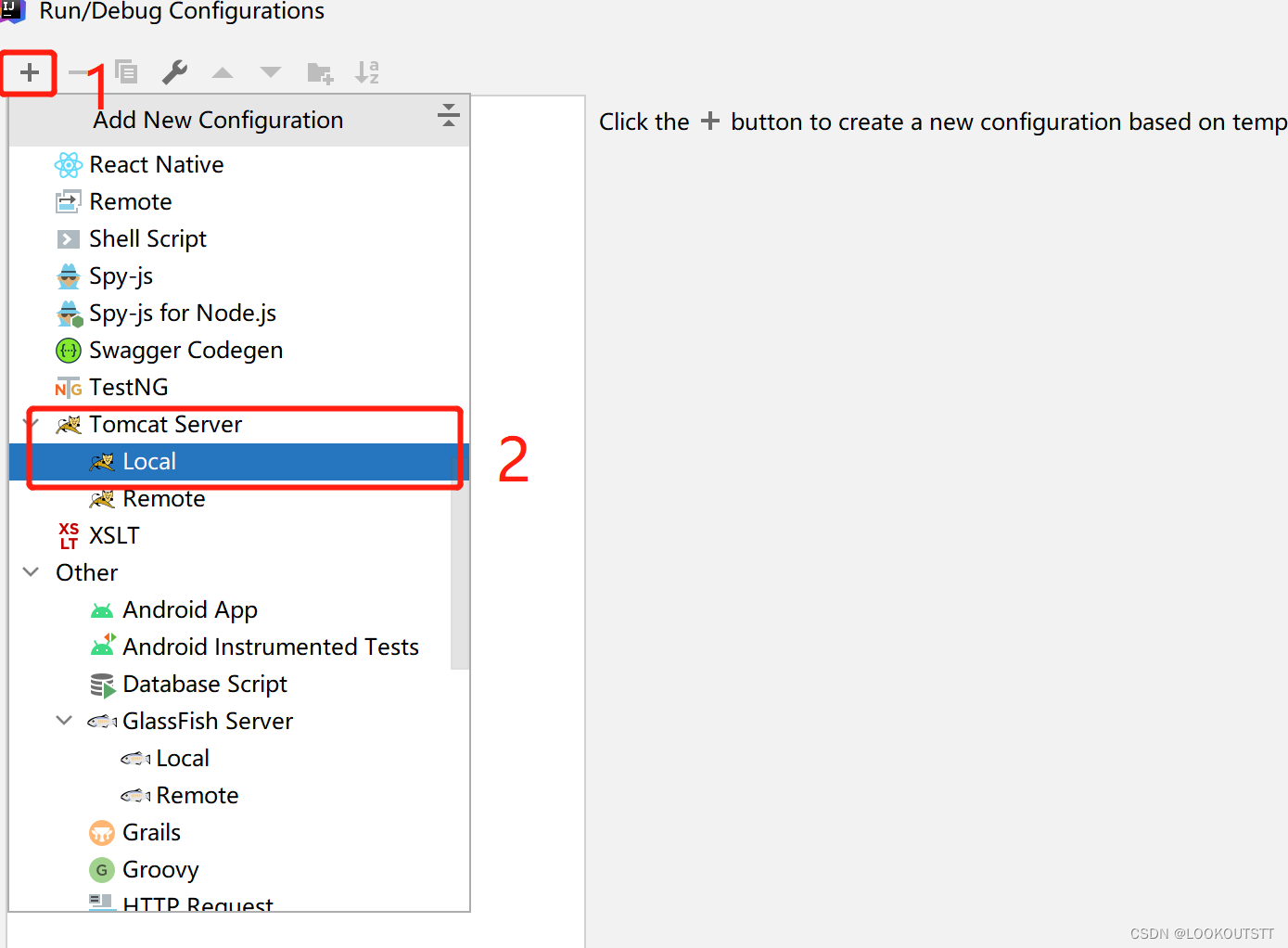Choose Android App configuration
1288x948 pixels.
pos(190,610)
